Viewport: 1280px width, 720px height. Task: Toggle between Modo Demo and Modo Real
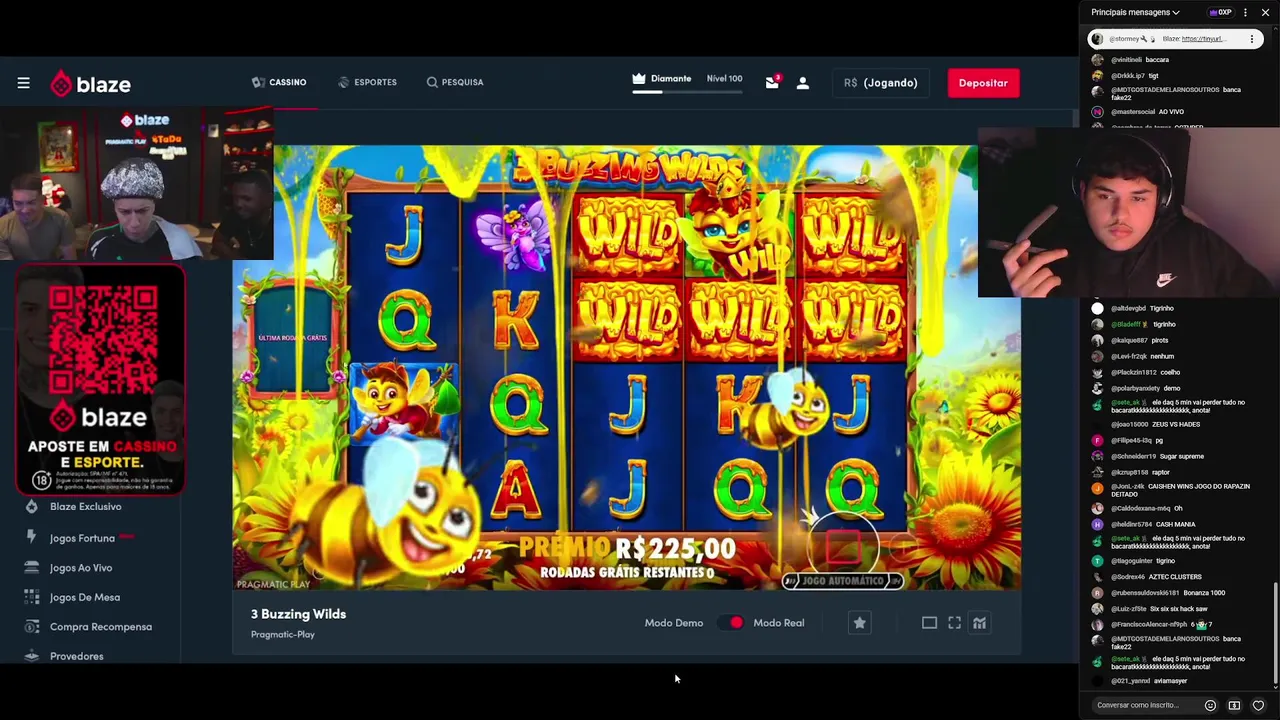pyautogui.click(x=729, y=623)
